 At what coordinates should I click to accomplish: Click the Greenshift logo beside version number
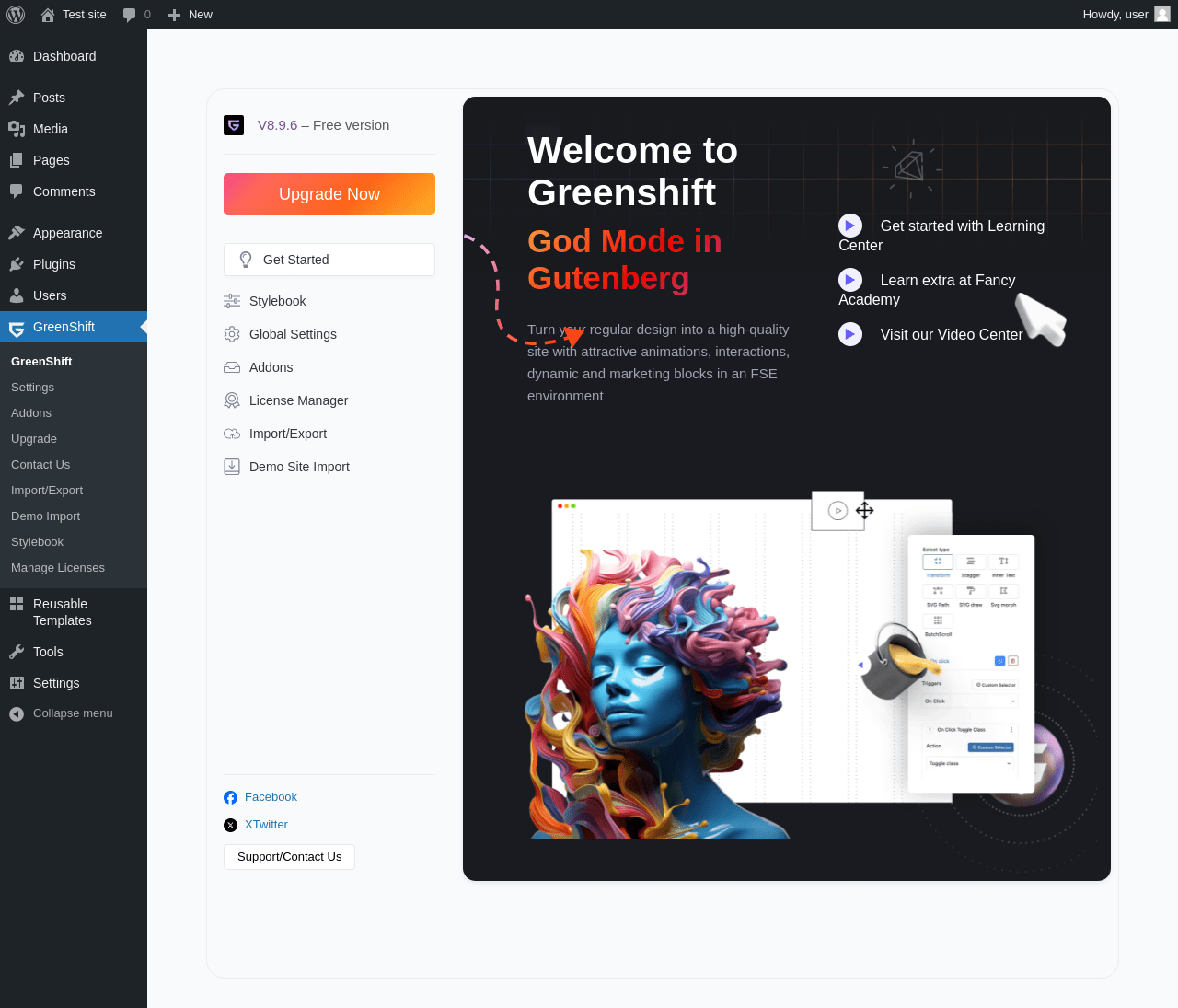tap(234, 125)
